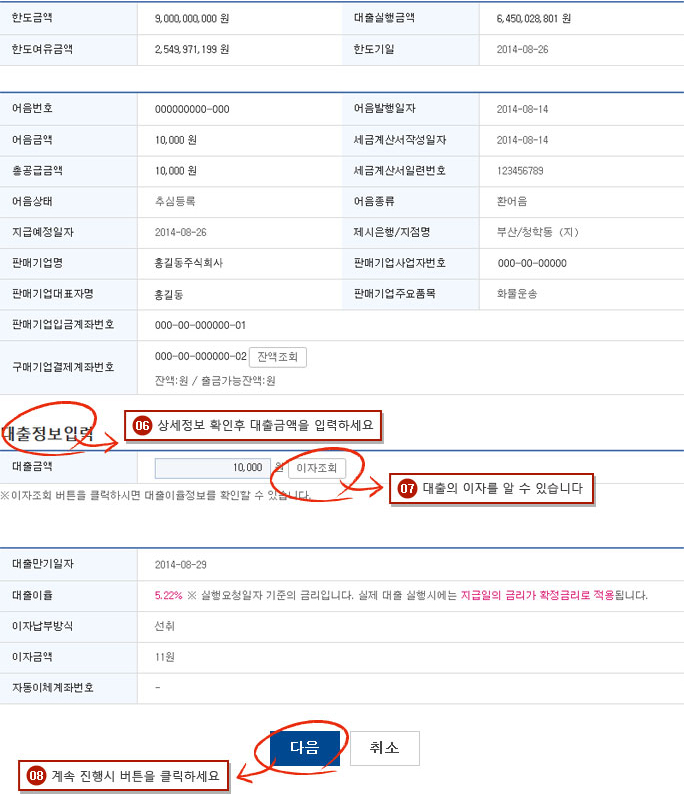Image resolution: width=684 pixels, height=795 pixels.
Task: Click the 대출금액 label
Action: (x=32, y=466)
